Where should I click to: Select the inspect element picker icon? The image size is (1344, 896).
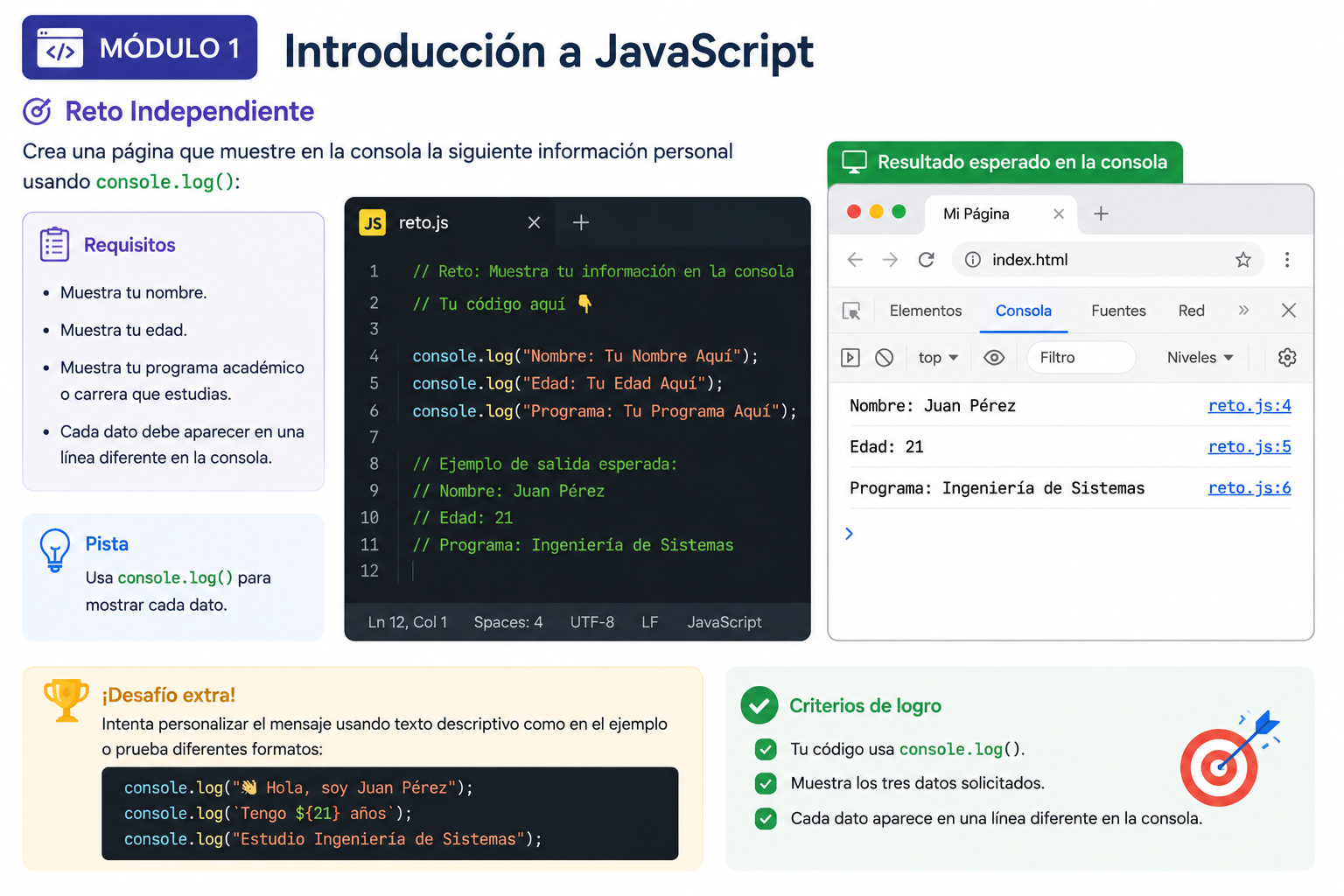point(851,311)
